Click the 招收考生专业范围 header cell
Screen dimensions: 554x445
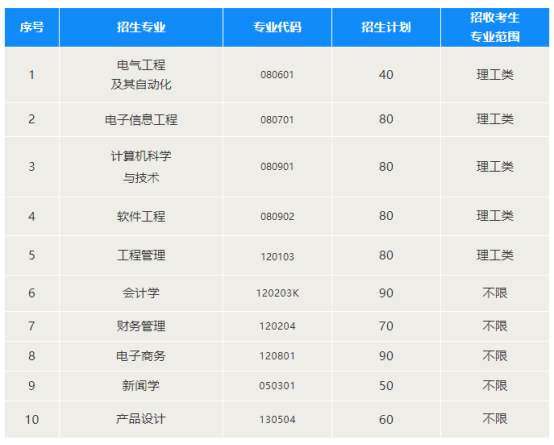495,27
